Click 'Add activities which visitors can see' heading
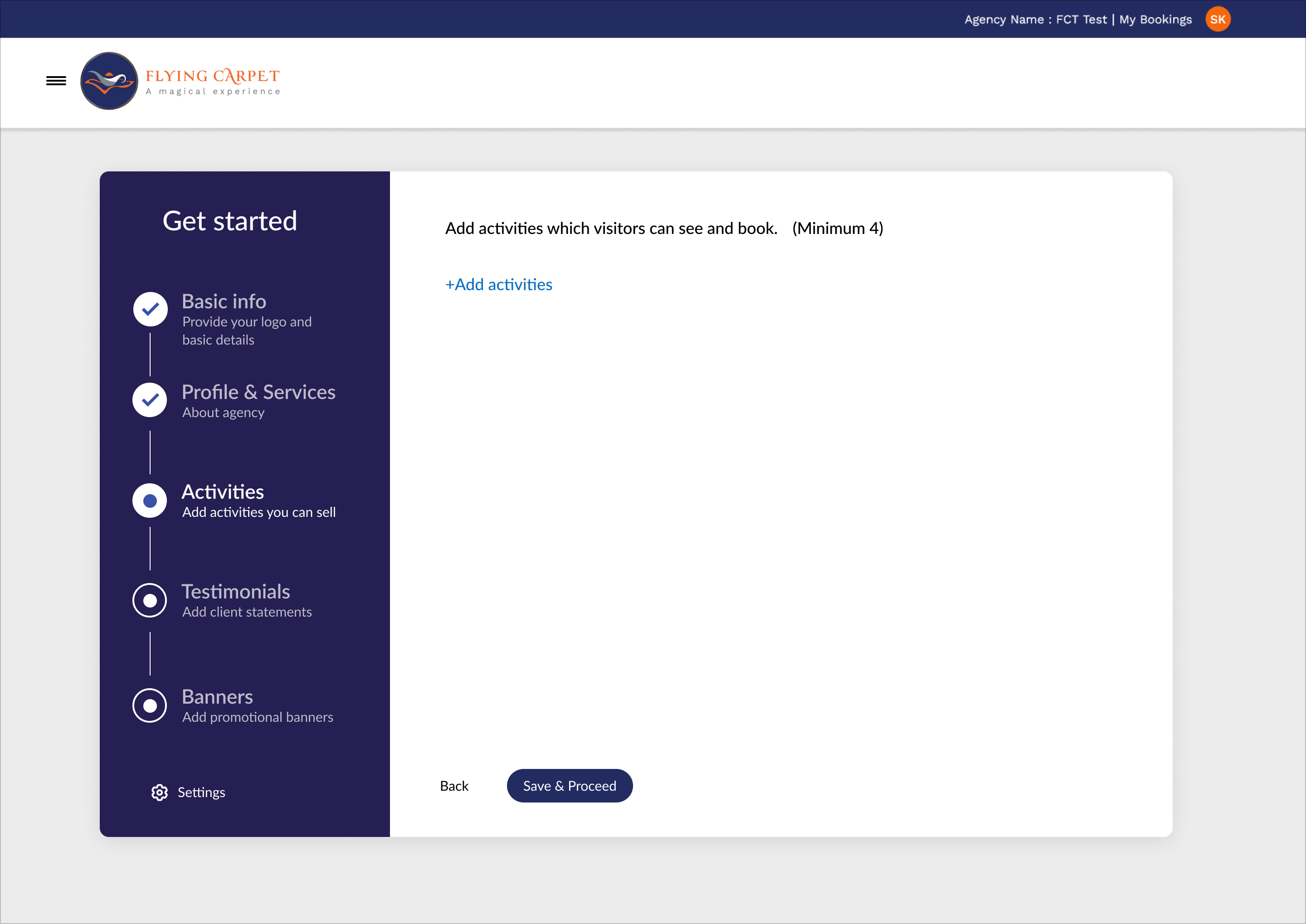Screen dimensions: 1306x924 coord(611,228)
